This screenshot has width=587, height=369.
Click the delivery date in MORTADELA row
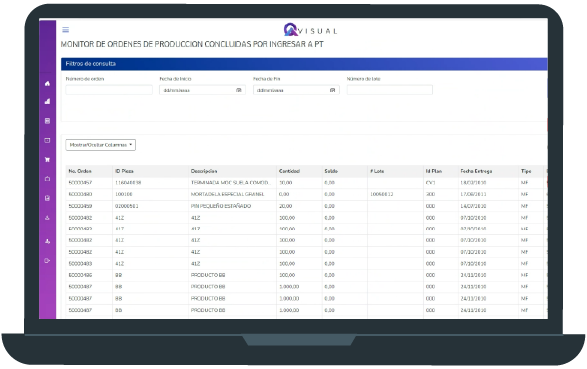[x=473, y=194]
